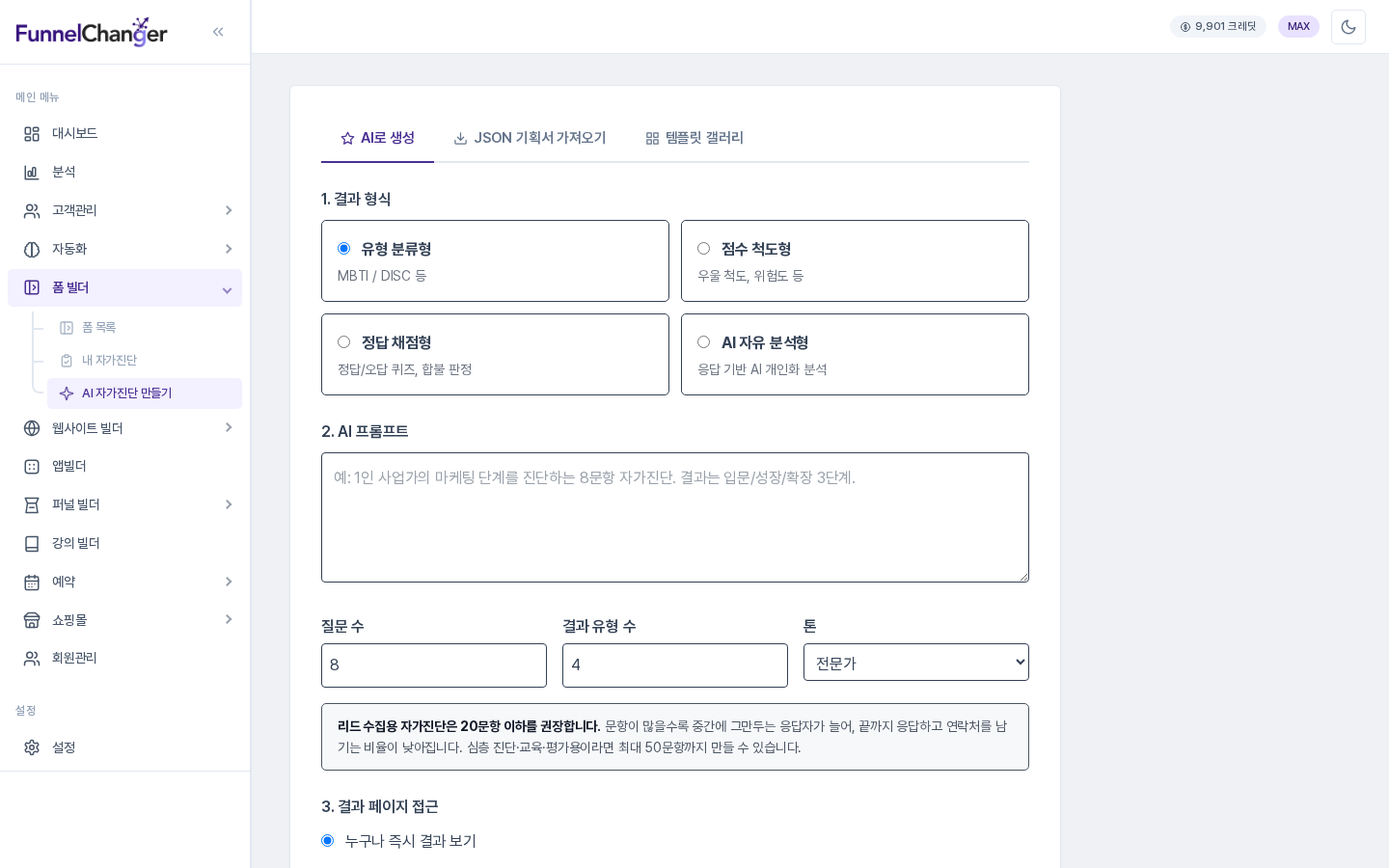1389x868 pixels.
Task: Toggle dark mode with the moon icon
Action: (x=1348, y=27)
